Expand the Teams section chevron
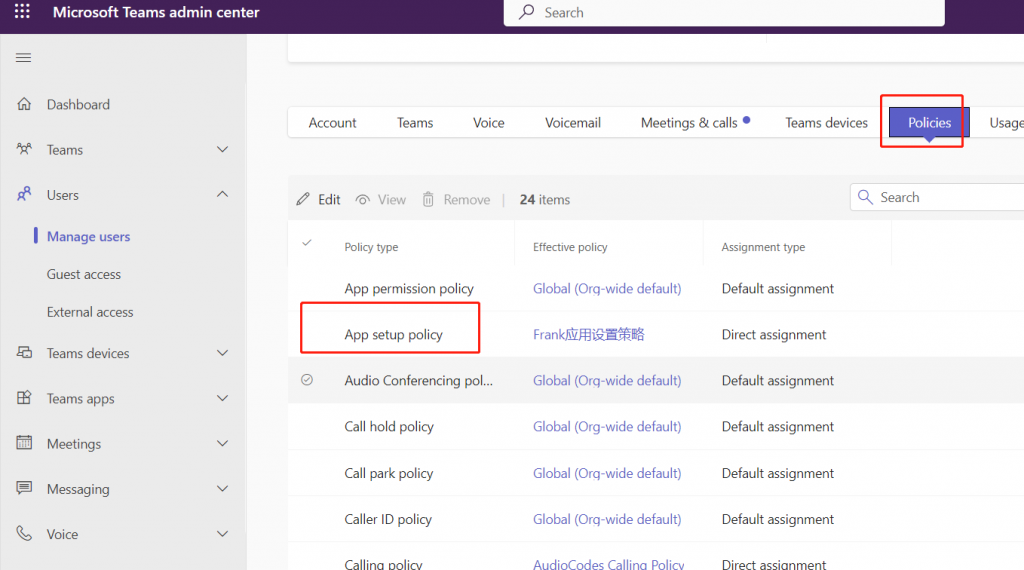The image size is (1024, 570). 223,150
